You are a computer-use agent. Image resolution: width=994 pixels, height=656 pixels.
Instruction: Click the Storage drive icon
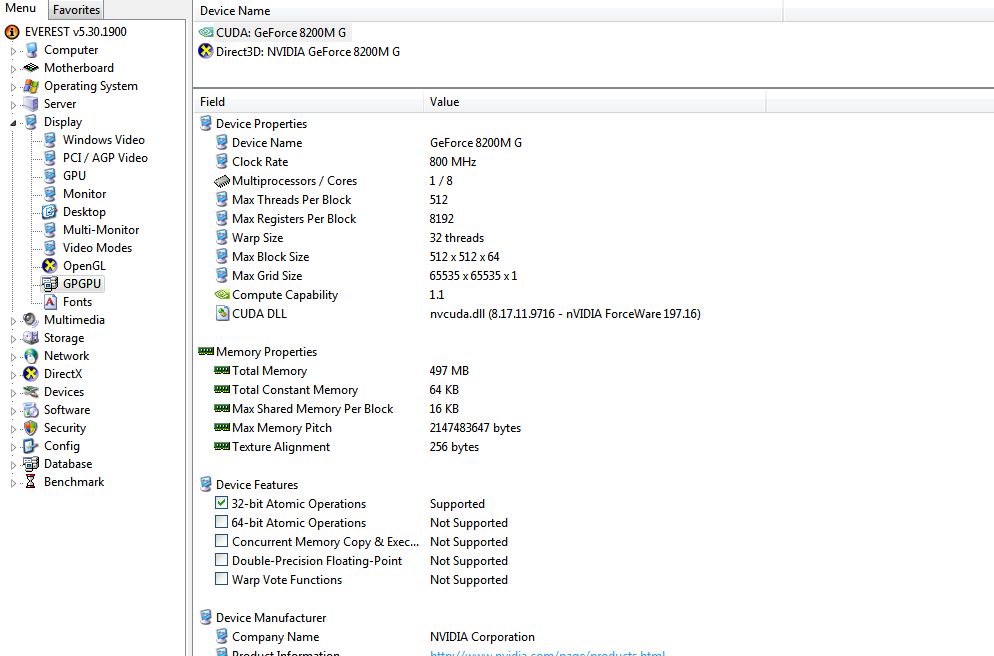tap(31, 338)
